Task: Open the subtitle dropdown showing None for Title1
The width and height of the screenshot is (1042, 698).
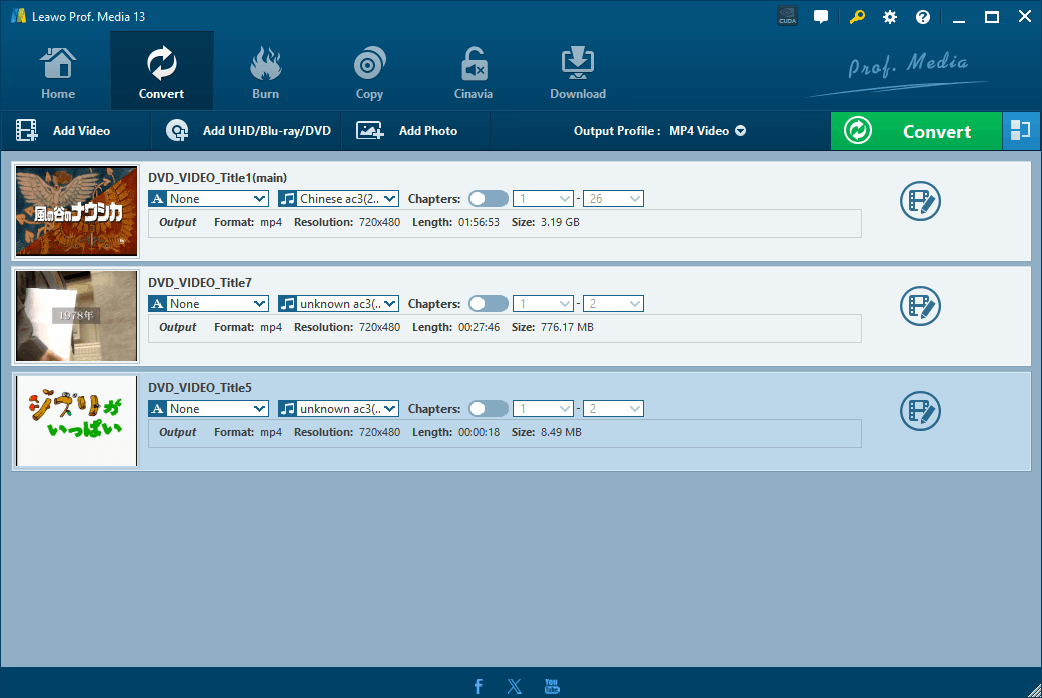Action: [207, 198]
